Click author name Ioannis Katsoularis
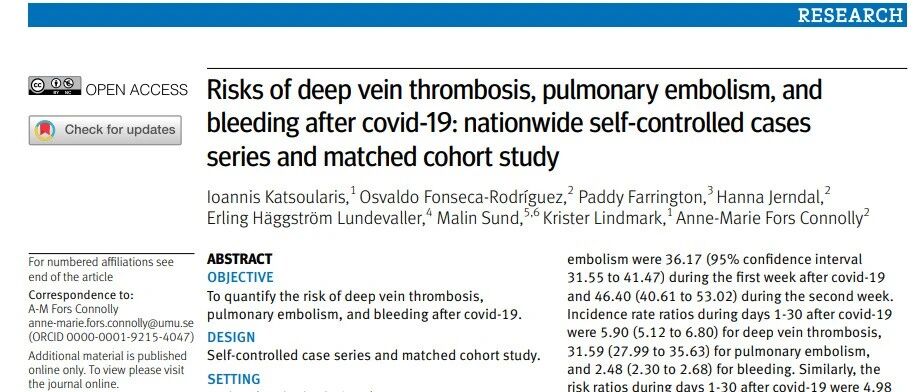This screenshot has height=392, width=920. click(x=278, y=197)
